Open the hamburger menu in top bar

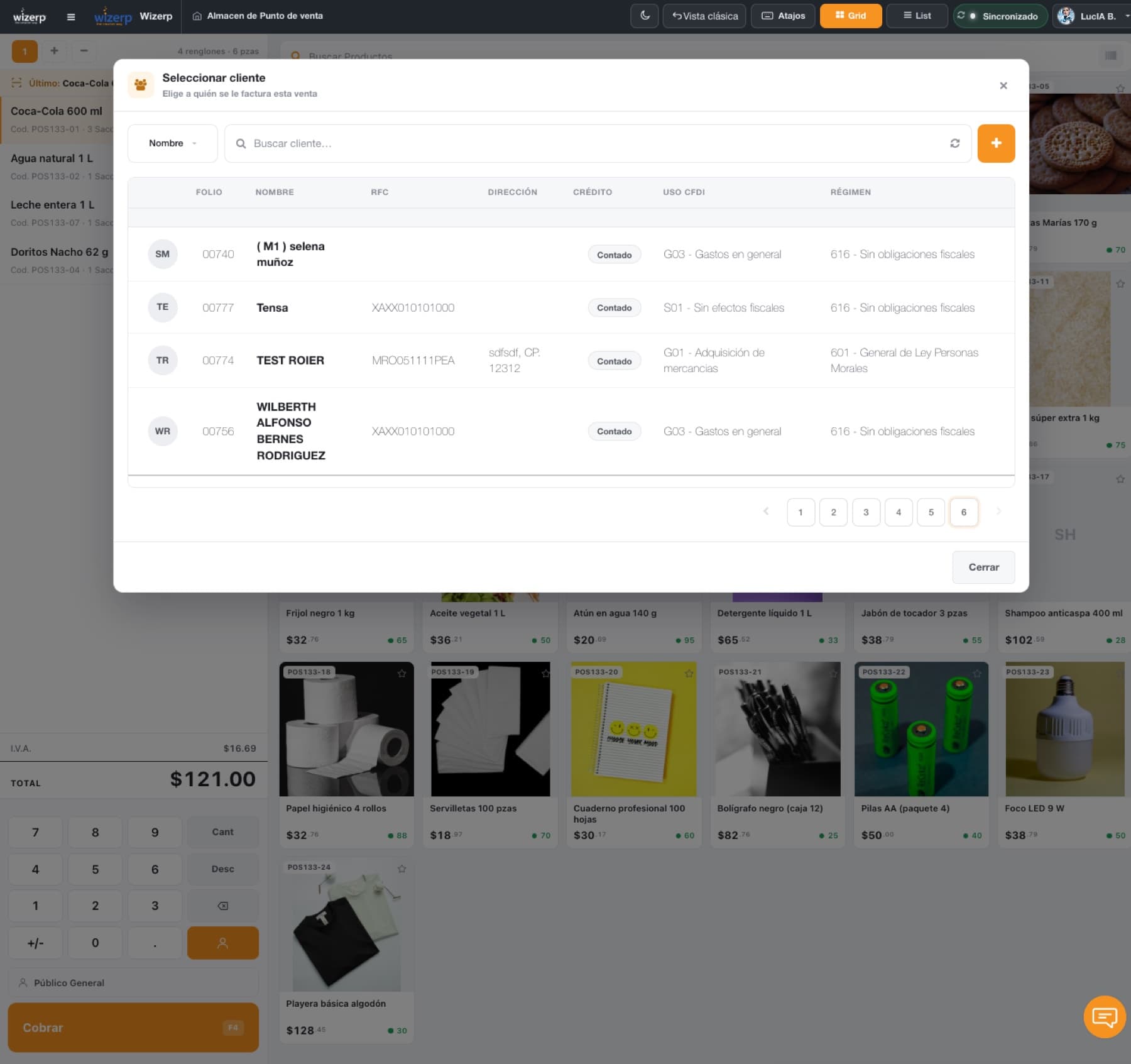pos(71,16)
